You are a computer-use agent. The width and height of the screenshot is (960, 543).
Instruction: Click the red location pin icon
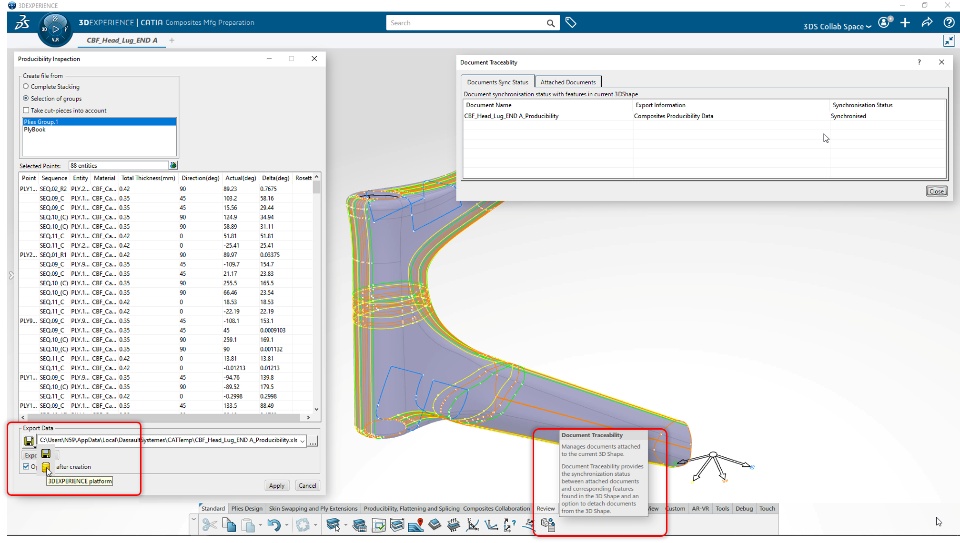click(416, 525)
